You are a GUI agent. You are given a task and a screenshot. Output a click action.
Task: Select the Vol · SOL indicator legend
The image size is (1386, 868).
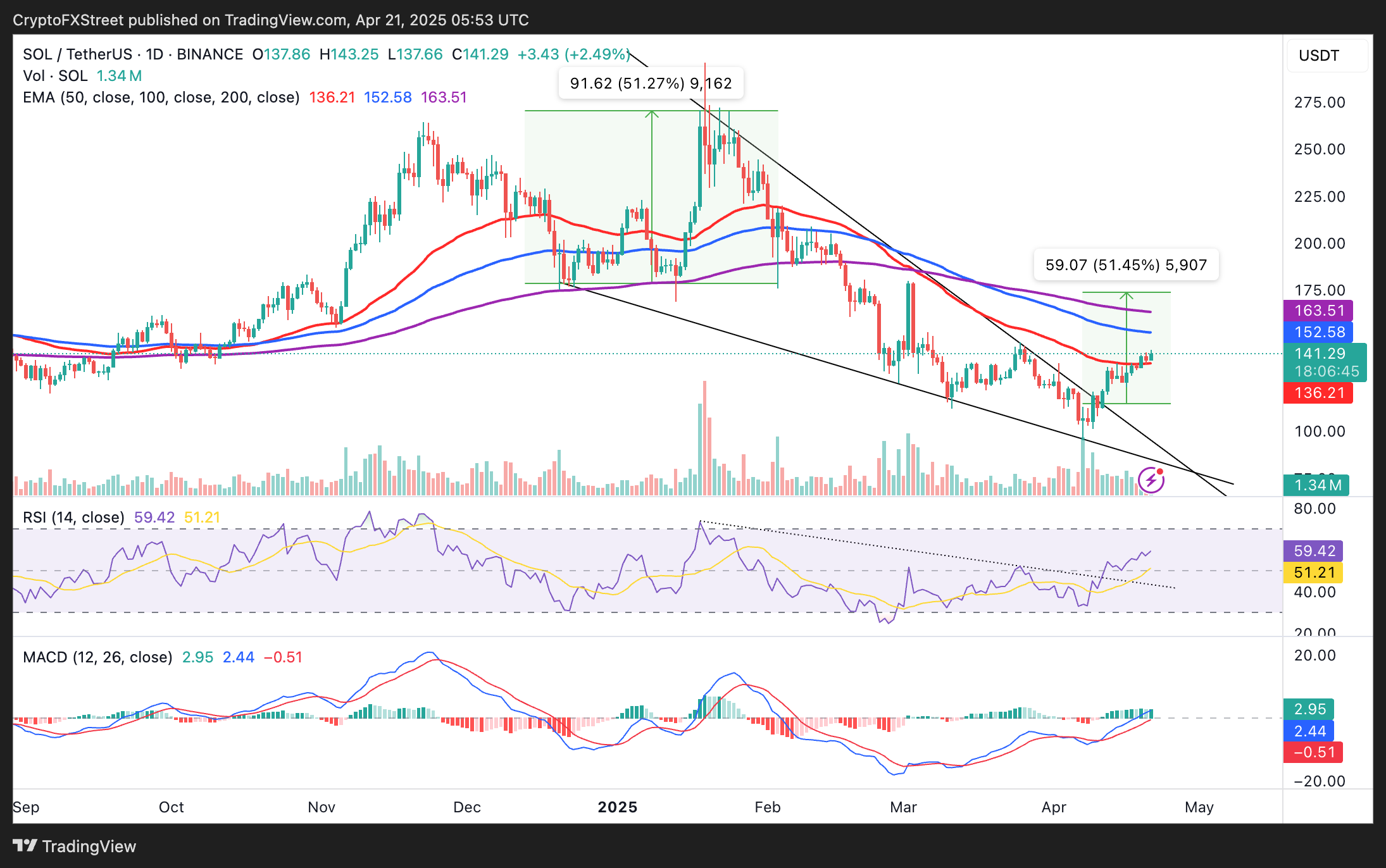click(x=55, y=76)
